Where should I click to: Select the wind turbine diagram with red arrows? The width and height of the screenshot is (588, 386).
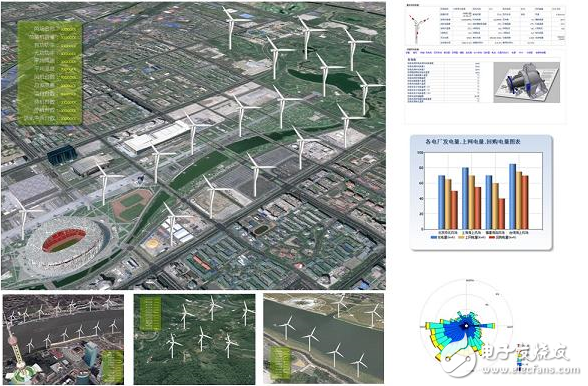(x=419, y=26)
